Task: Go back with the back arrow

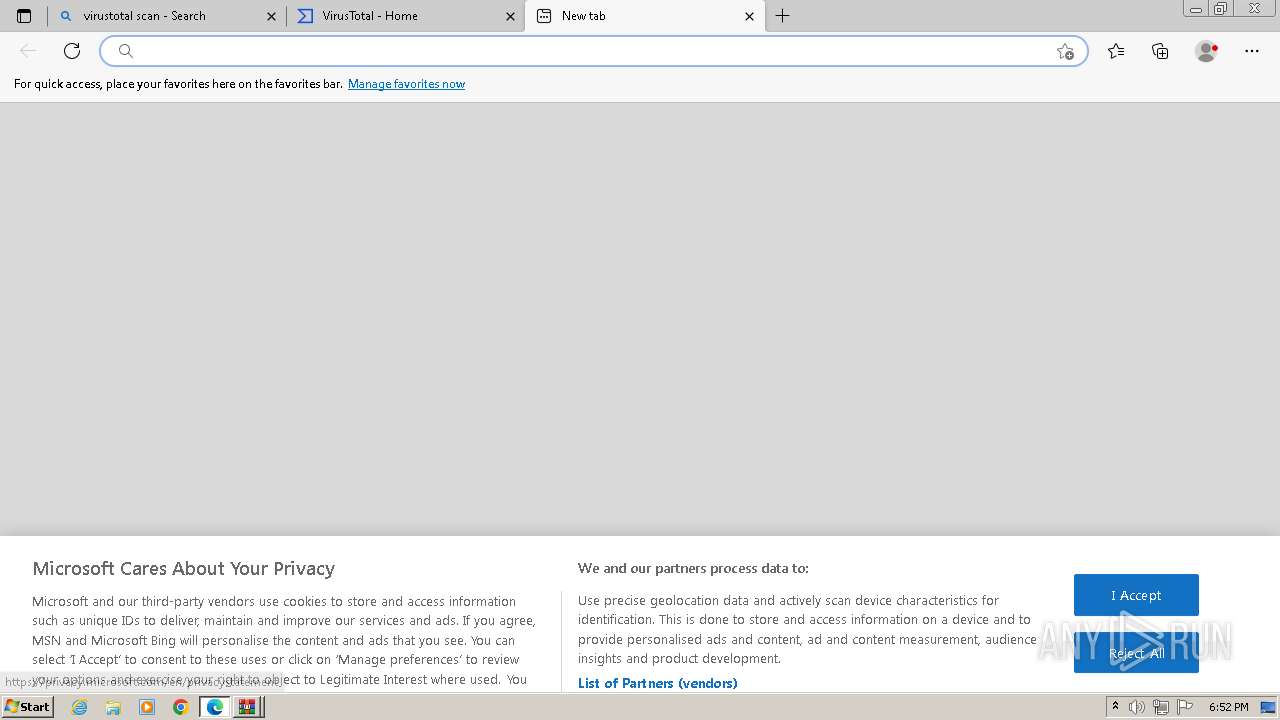Action: (28, 51)
